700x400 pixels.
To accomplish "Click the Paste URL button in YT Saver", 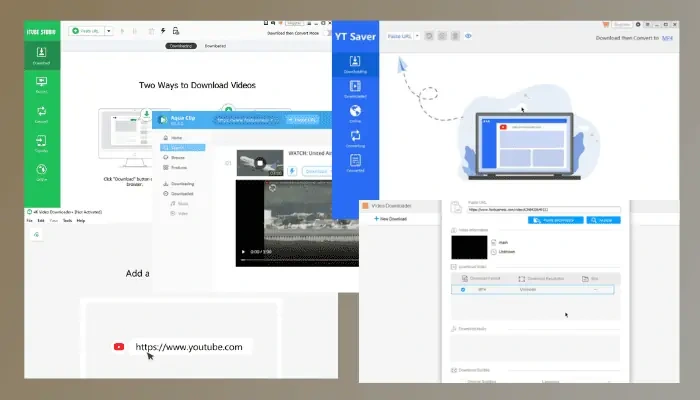I will click(x=399, y=36).
